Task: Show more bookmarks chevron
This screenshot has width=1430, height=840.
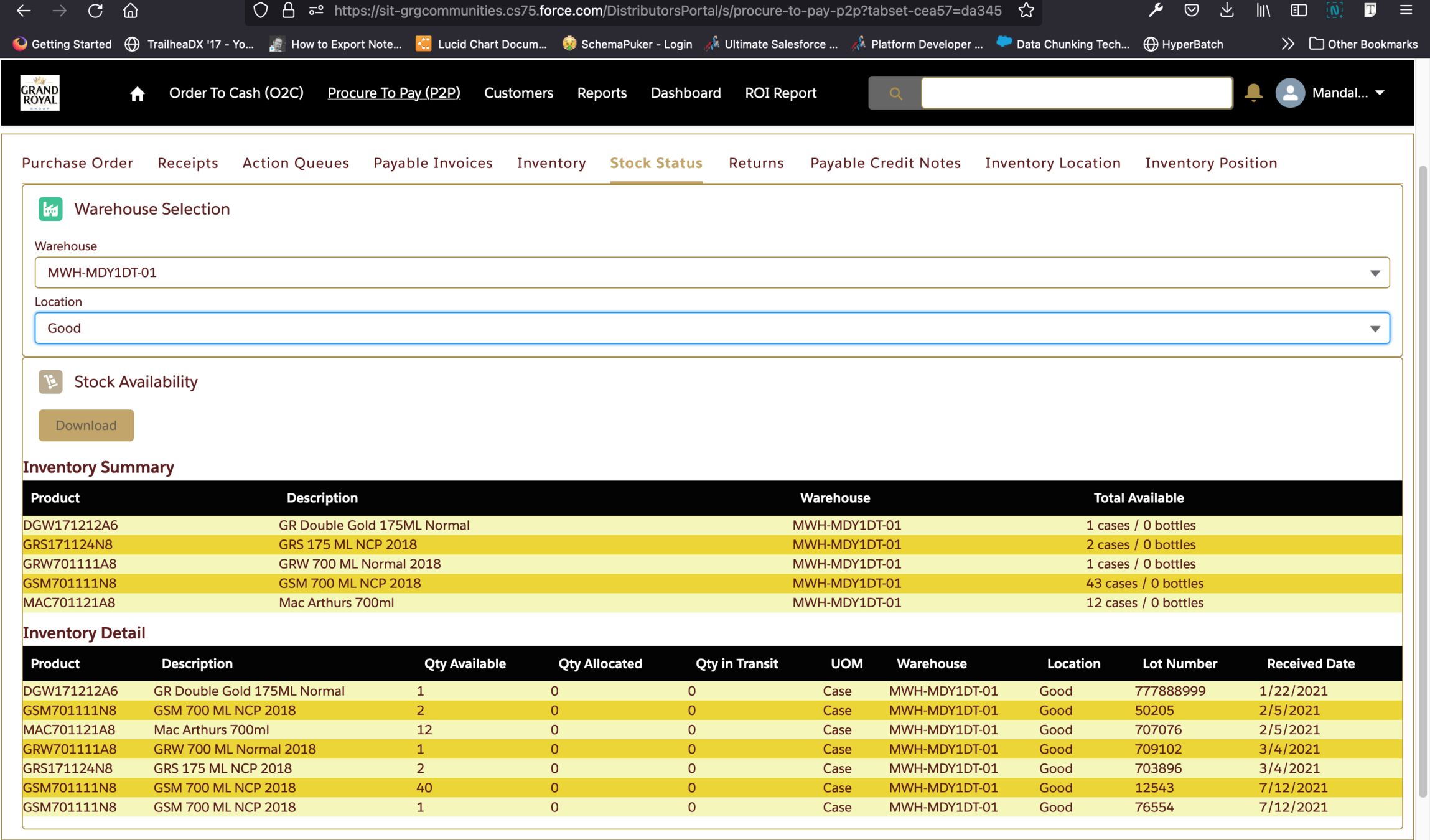Action: [1287, 44]
